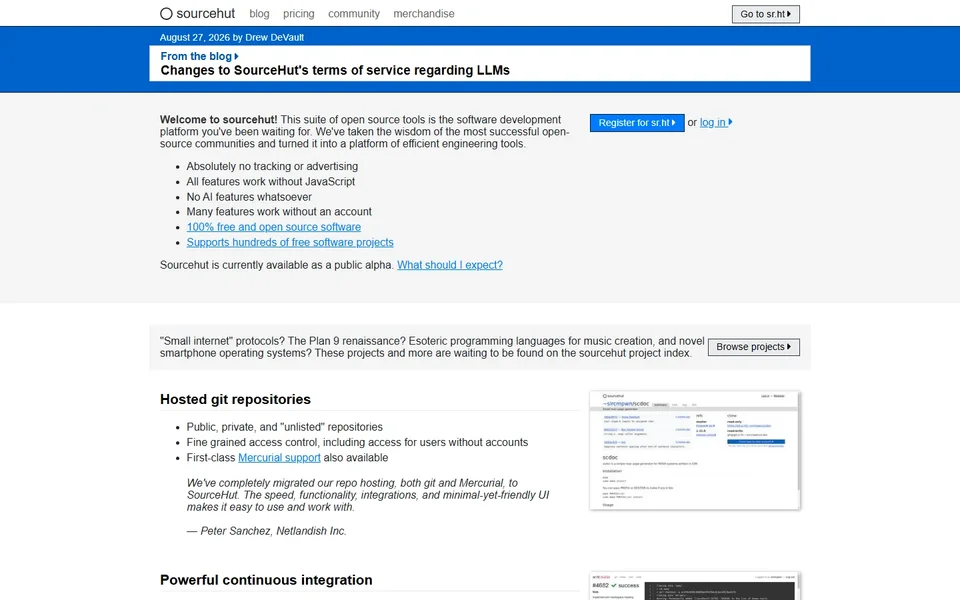
Task: Open blog post about terms of service regarding LLMs
Action: (335, 70)
